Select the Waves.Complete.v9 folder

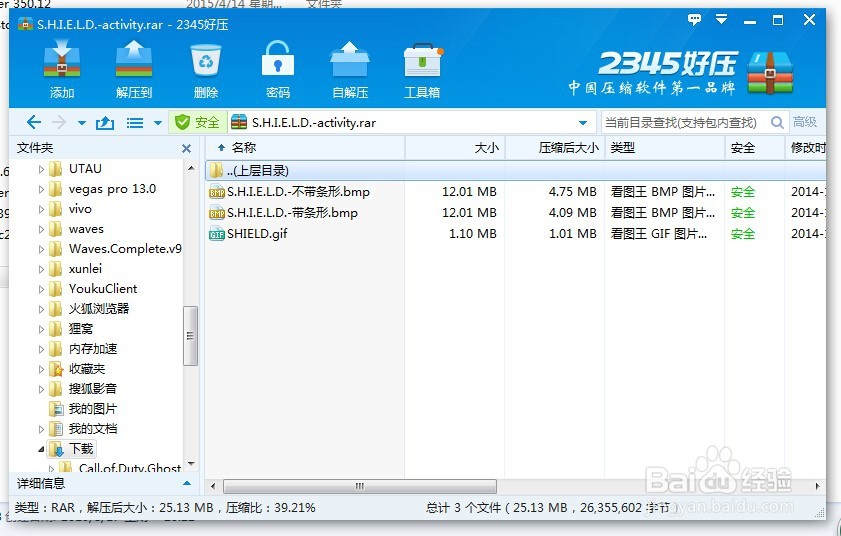[x=125, y=249]
